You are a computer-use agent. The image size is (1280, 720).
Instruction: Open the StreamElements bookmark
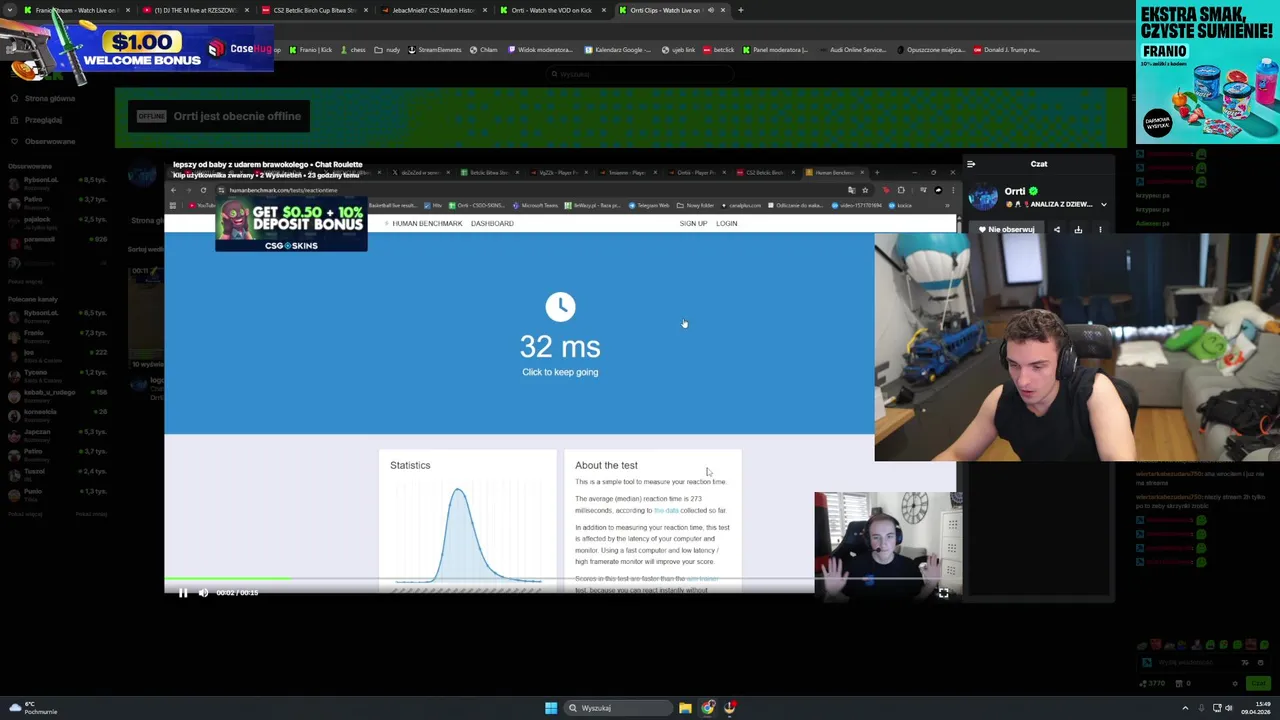(x=434, y=50)
